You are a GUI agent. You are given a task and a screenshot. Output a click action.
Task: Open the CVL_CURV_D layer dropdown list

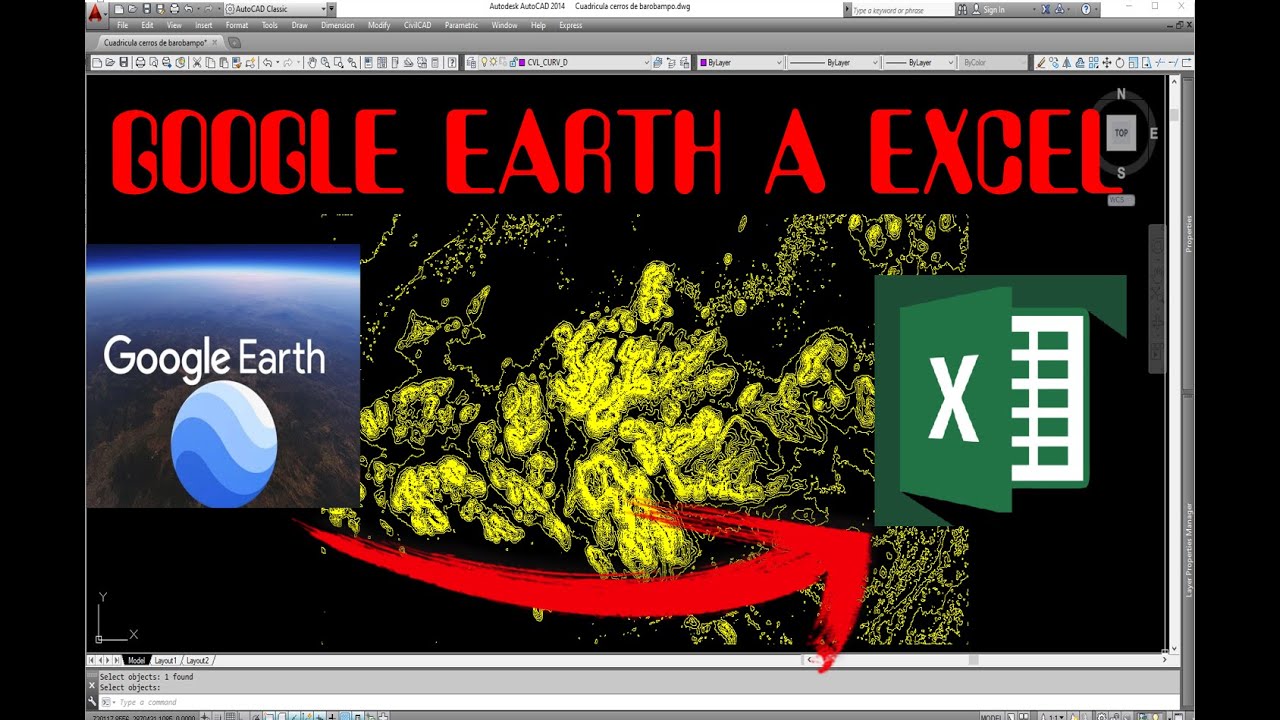(x=647, y=62)
